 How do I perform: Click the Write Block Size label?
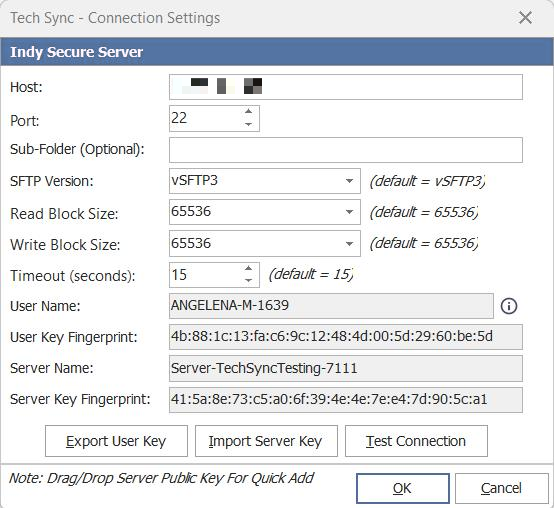tap(65, 245)
